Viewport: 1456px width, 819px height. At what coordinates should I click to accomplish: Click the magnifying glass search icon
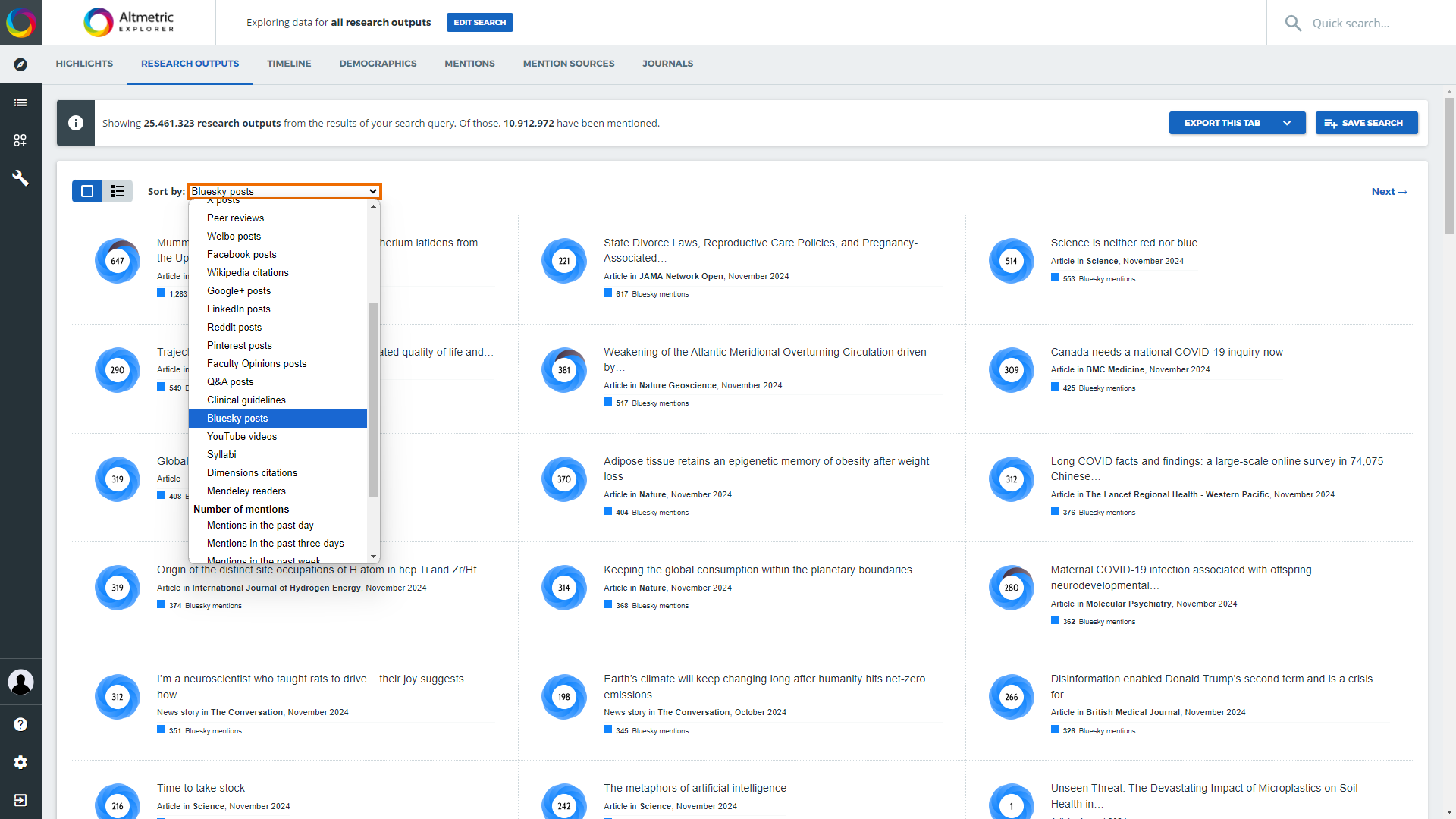pos(1294,23)
